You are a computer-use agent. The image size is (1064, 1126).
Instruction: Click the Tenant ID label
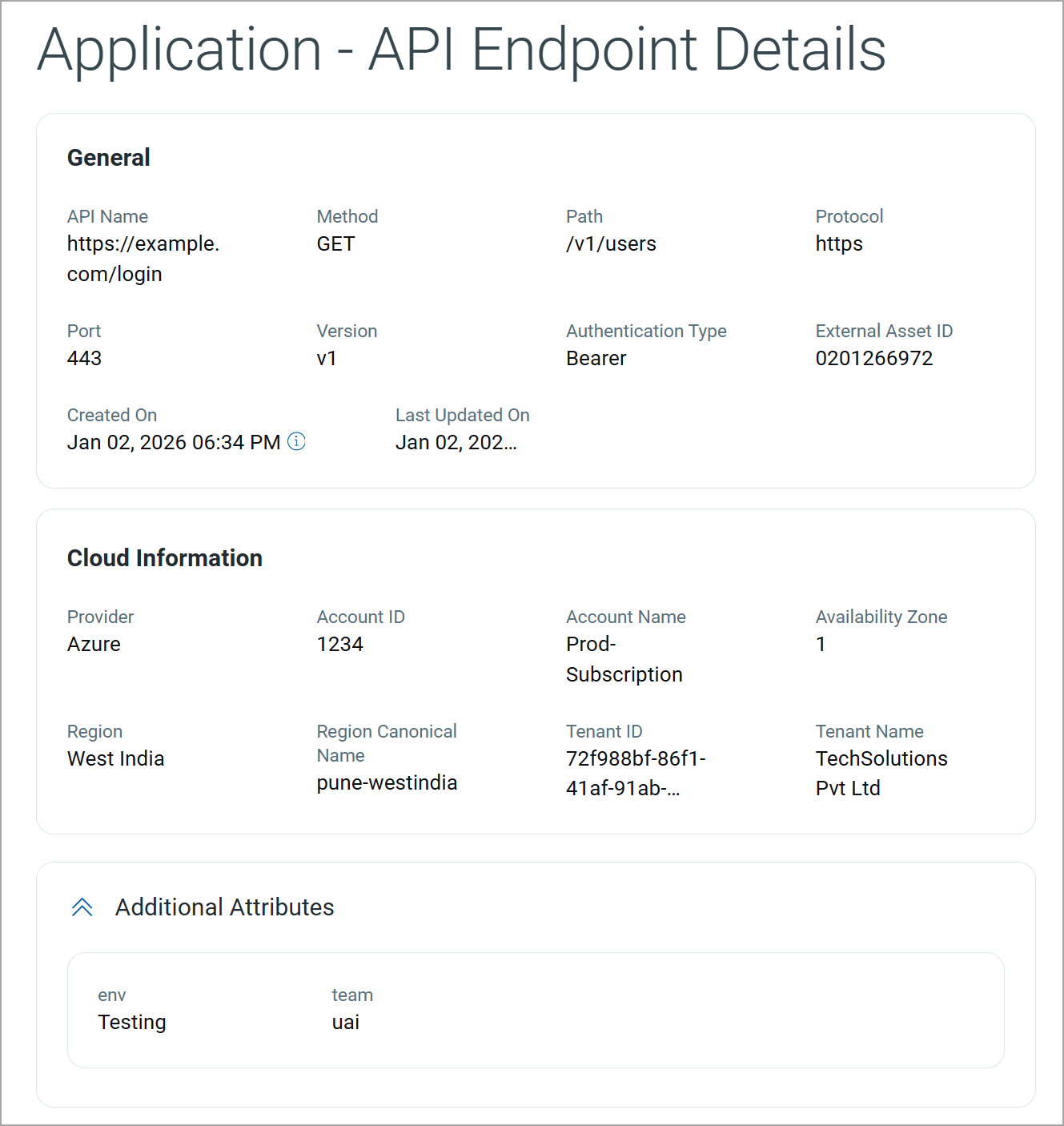(x=604, y=731)
